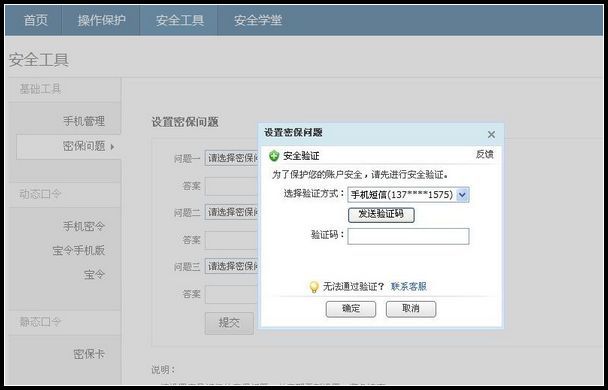Switch to the 操作保护 tab
Viewport: 608px width, 390px height.
click(x=101, y=20)
